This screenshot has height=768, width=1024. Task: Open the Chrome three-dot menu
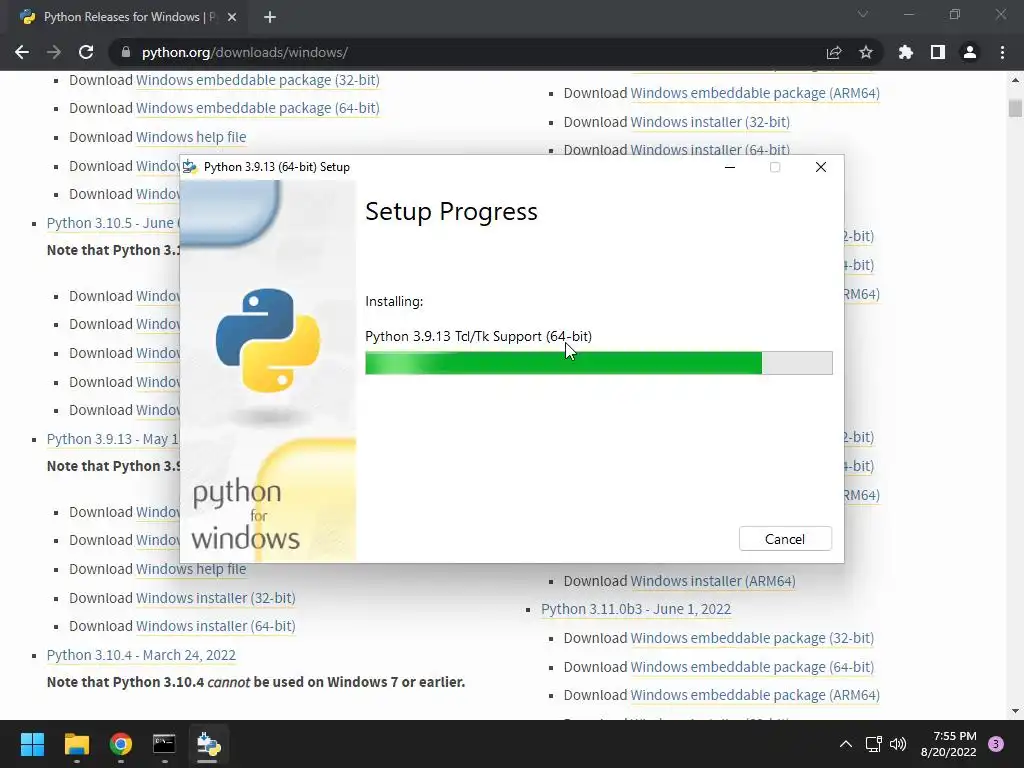point(1002,52)
